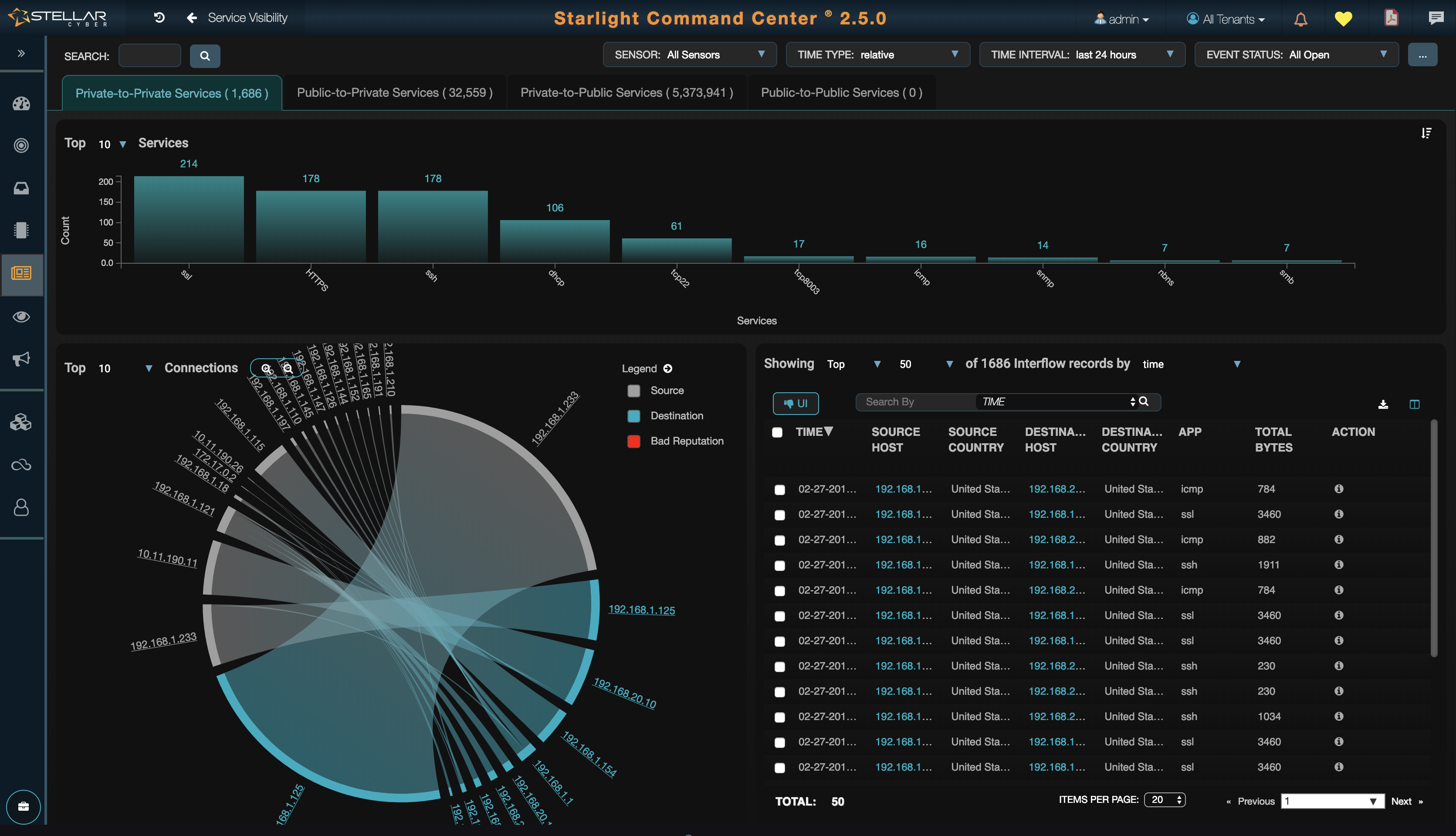Click the UI button above the table

click(796, 403)
